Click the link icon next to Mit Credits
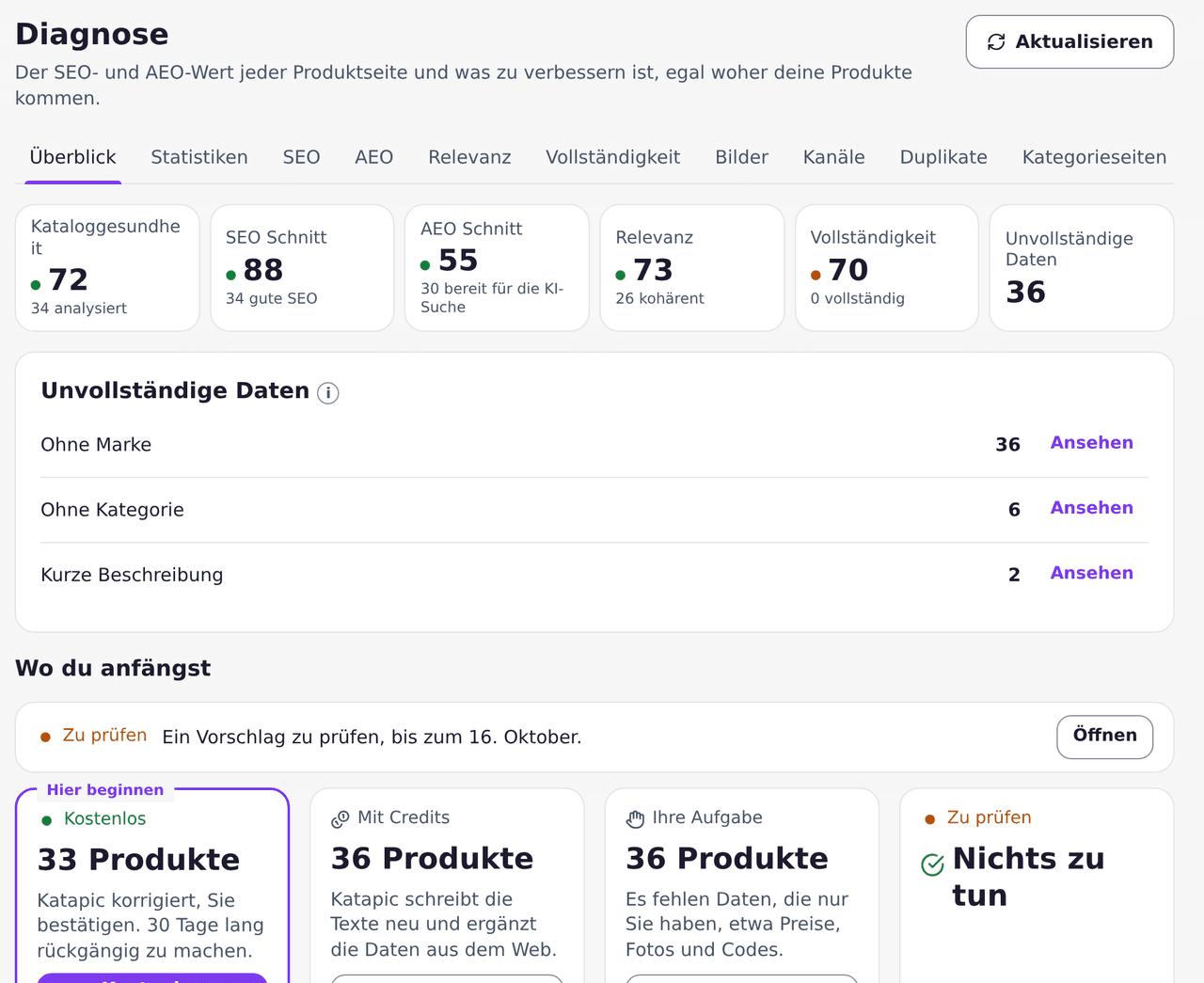This screenshot has width=1204, height=983. [341, 819]
